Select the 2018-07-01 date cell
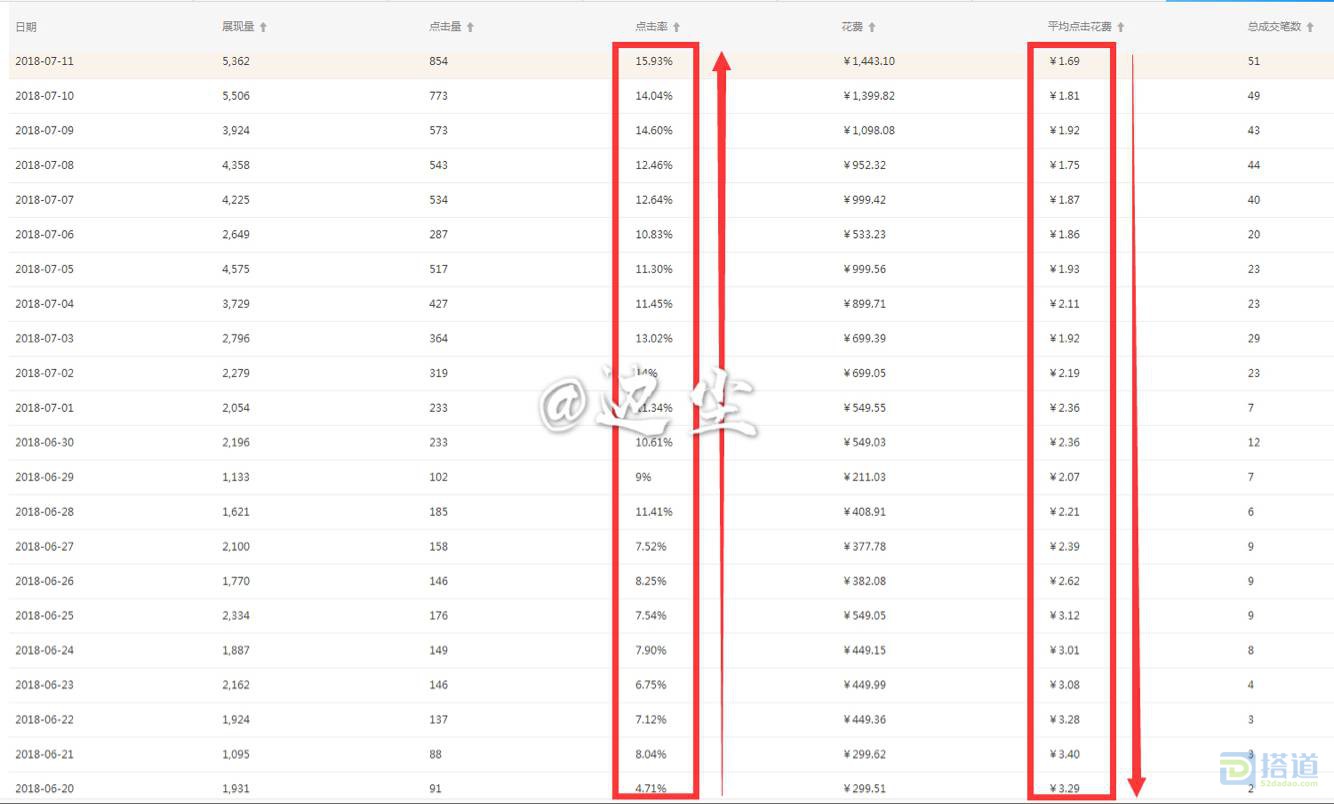This screenshot has width=1334, height=804. click(x=44, y=408)
